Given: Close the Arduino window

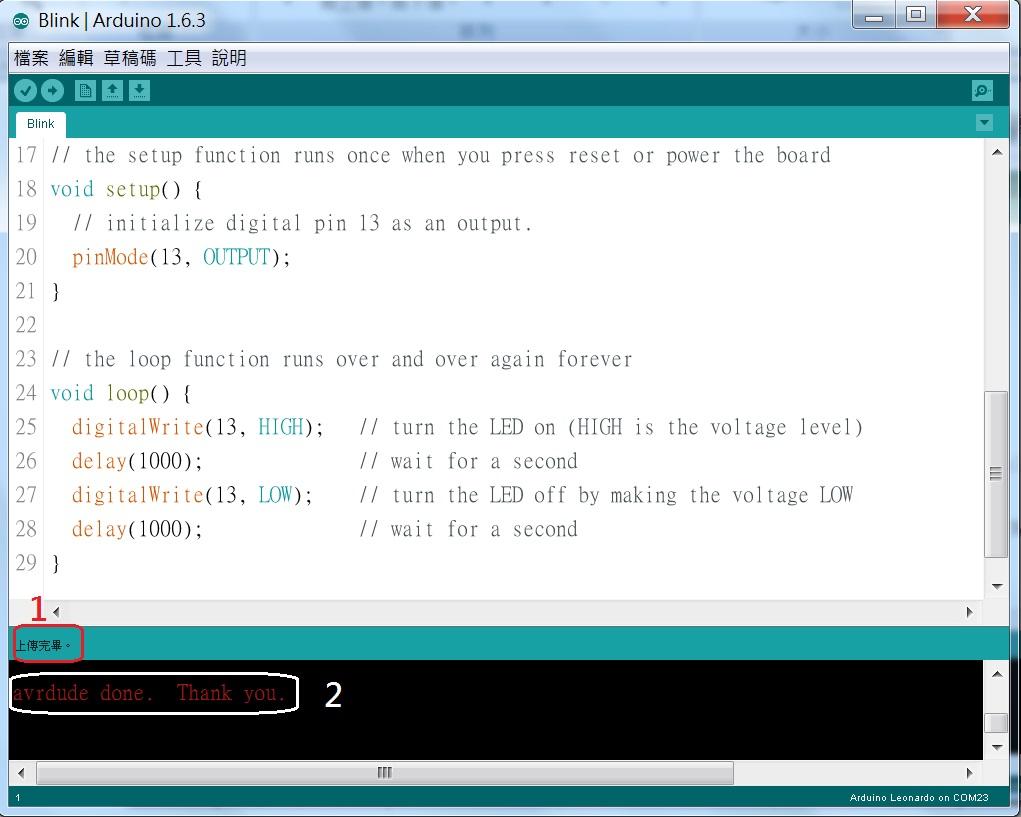Looking at the screenshot, I should pyautogui.click(x=973, y=15).
